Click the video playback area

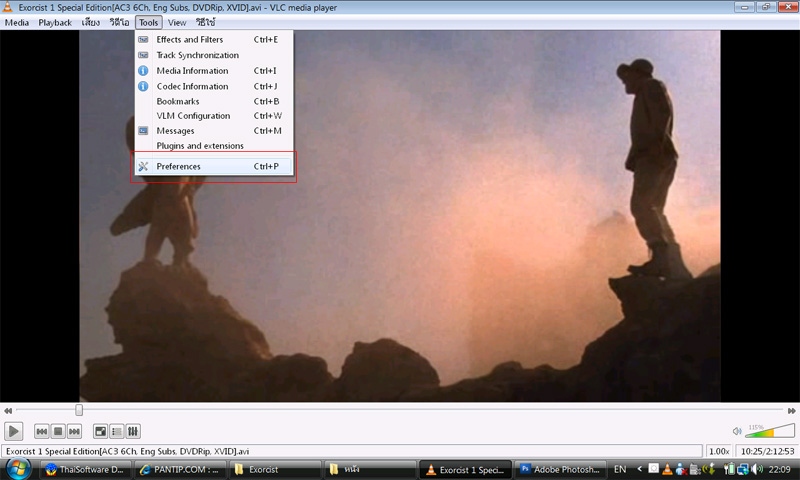399,216
